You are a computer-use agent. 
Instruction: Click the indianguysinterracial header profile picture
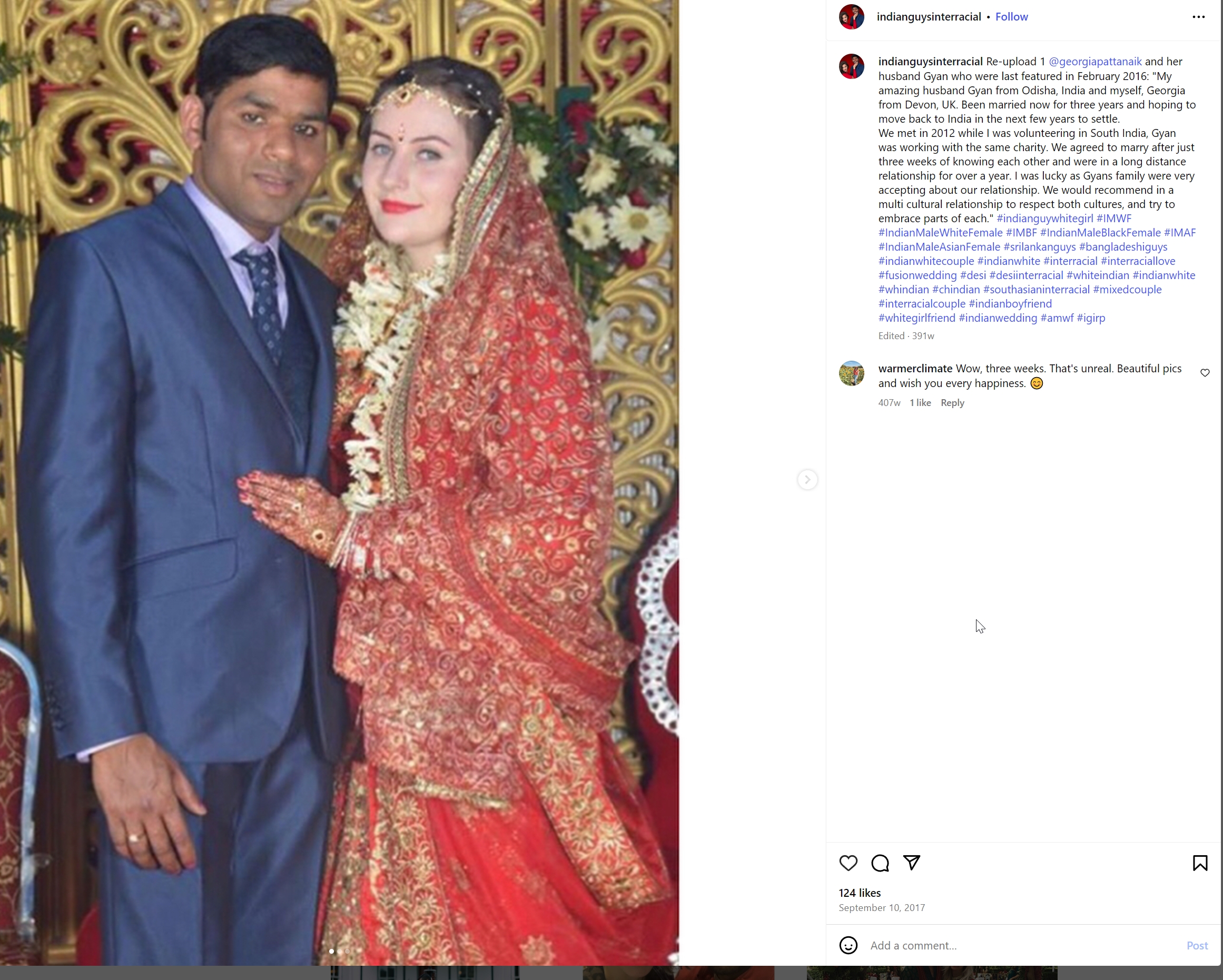[852, 17]
